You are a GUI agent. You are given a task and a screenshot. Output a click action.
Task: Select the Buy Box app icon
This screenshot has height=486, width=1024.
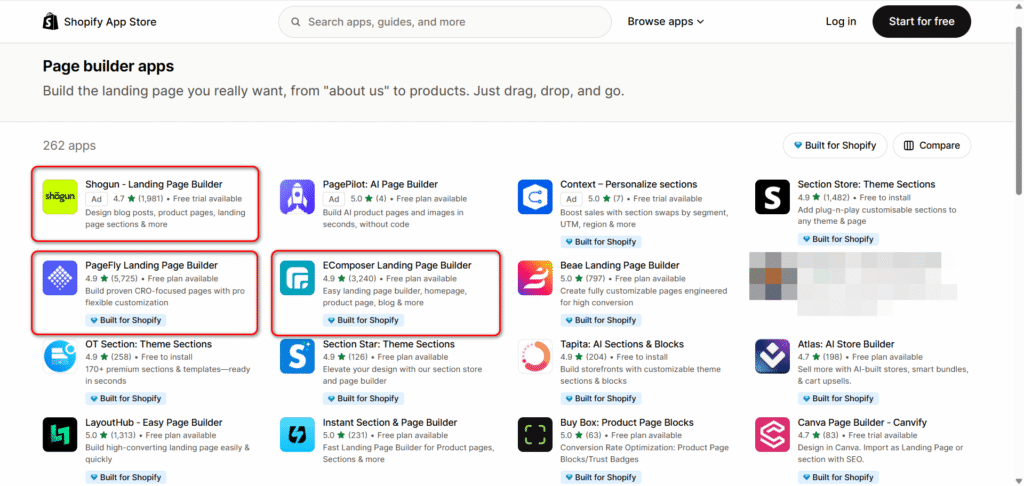tap(536, 435)
